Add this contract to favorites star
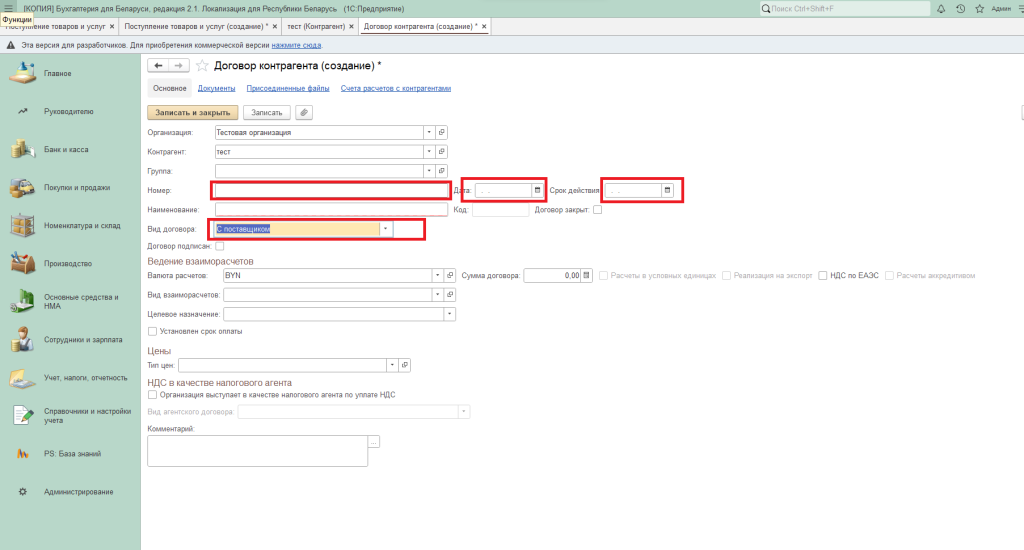This screenshot has width=1024, height=550. coord(202,66)
